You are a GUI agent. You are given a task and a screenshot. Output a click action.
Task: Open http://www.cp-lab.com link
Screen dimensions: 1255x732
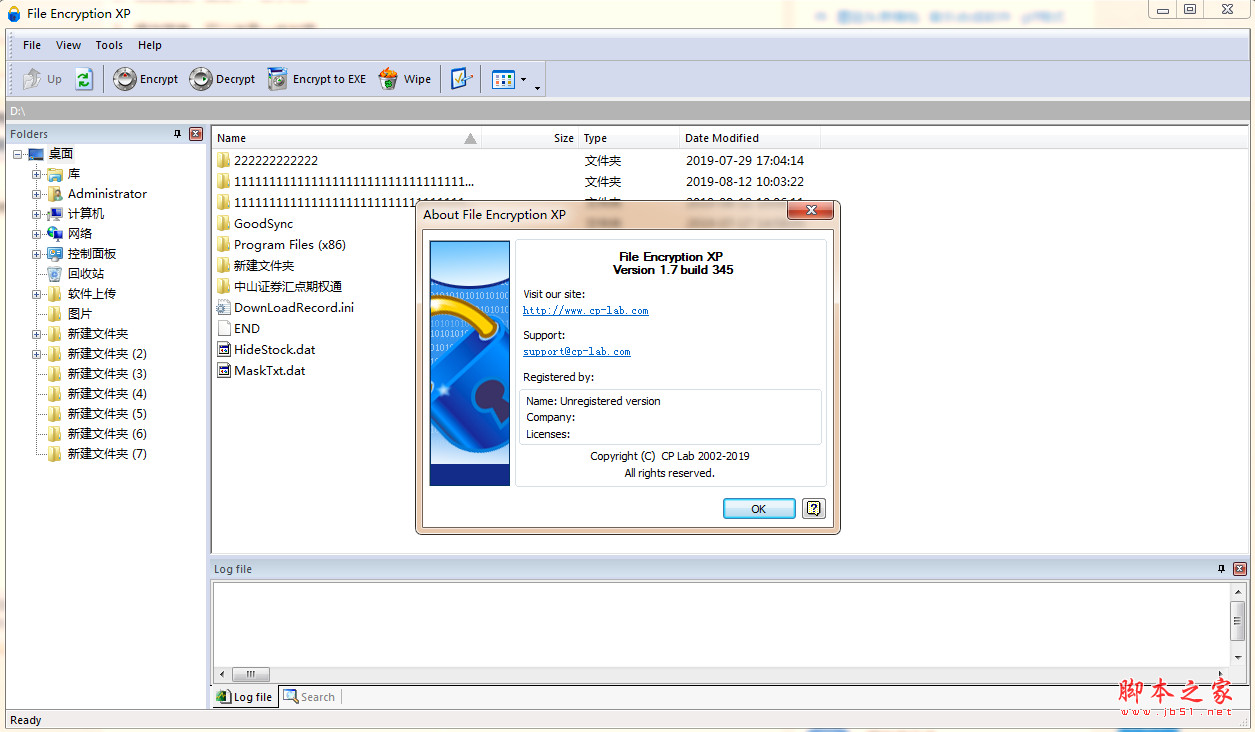(x=586, y=311)
